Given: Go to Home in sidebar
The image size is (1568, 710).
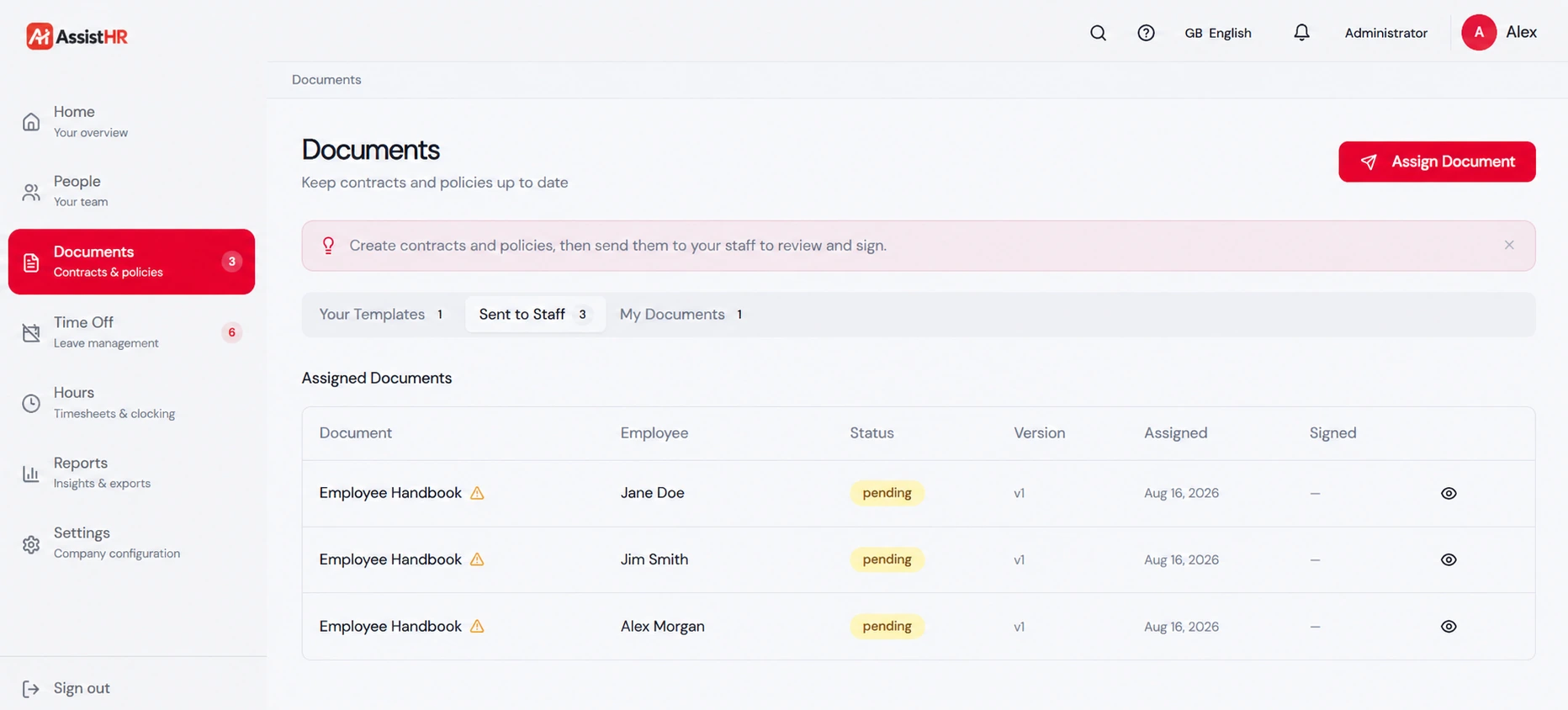Looking at the screenshot, I should tap(131, 122).
